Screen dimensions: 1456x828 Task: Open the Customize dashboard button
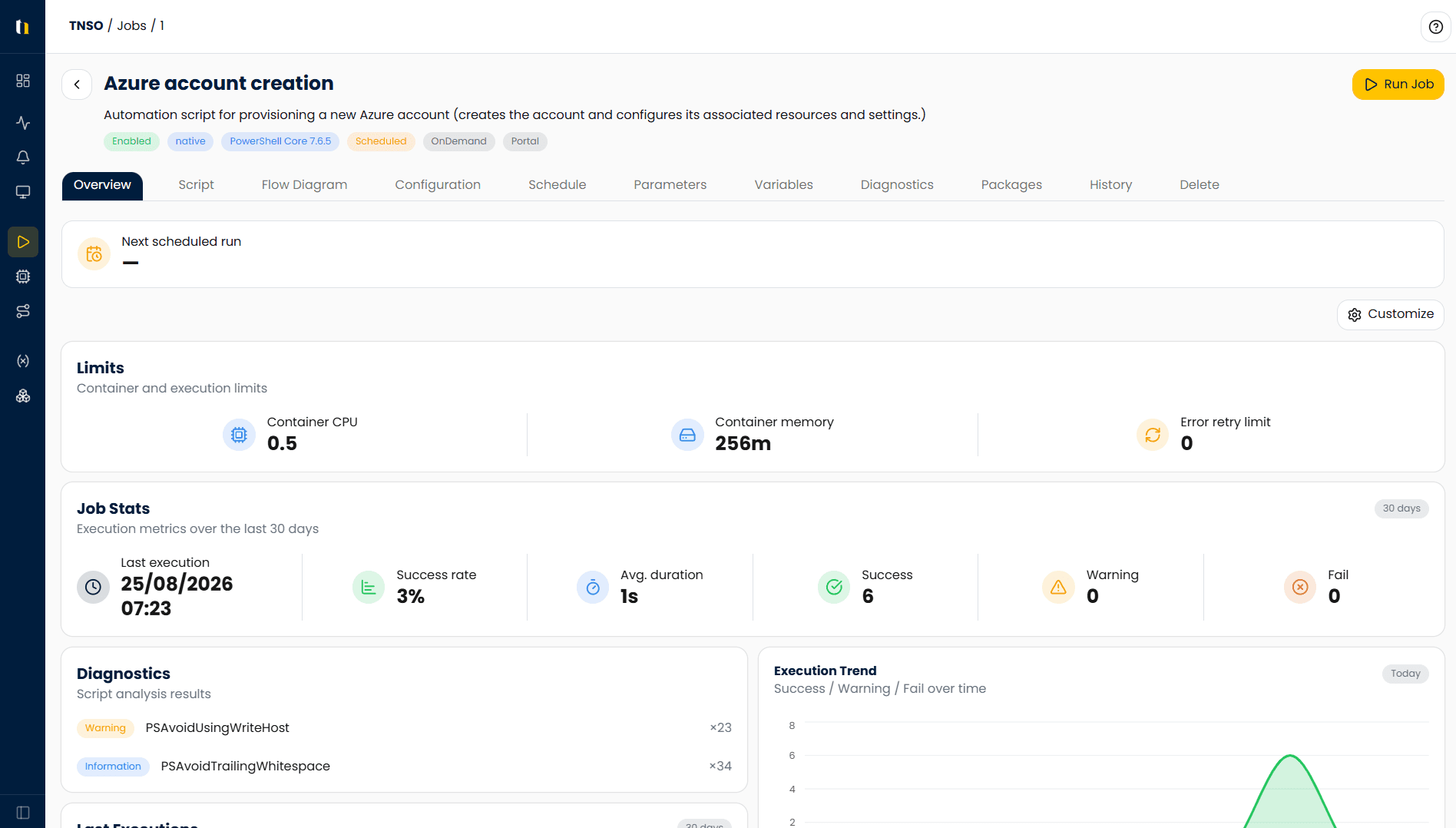(1391, 314)
